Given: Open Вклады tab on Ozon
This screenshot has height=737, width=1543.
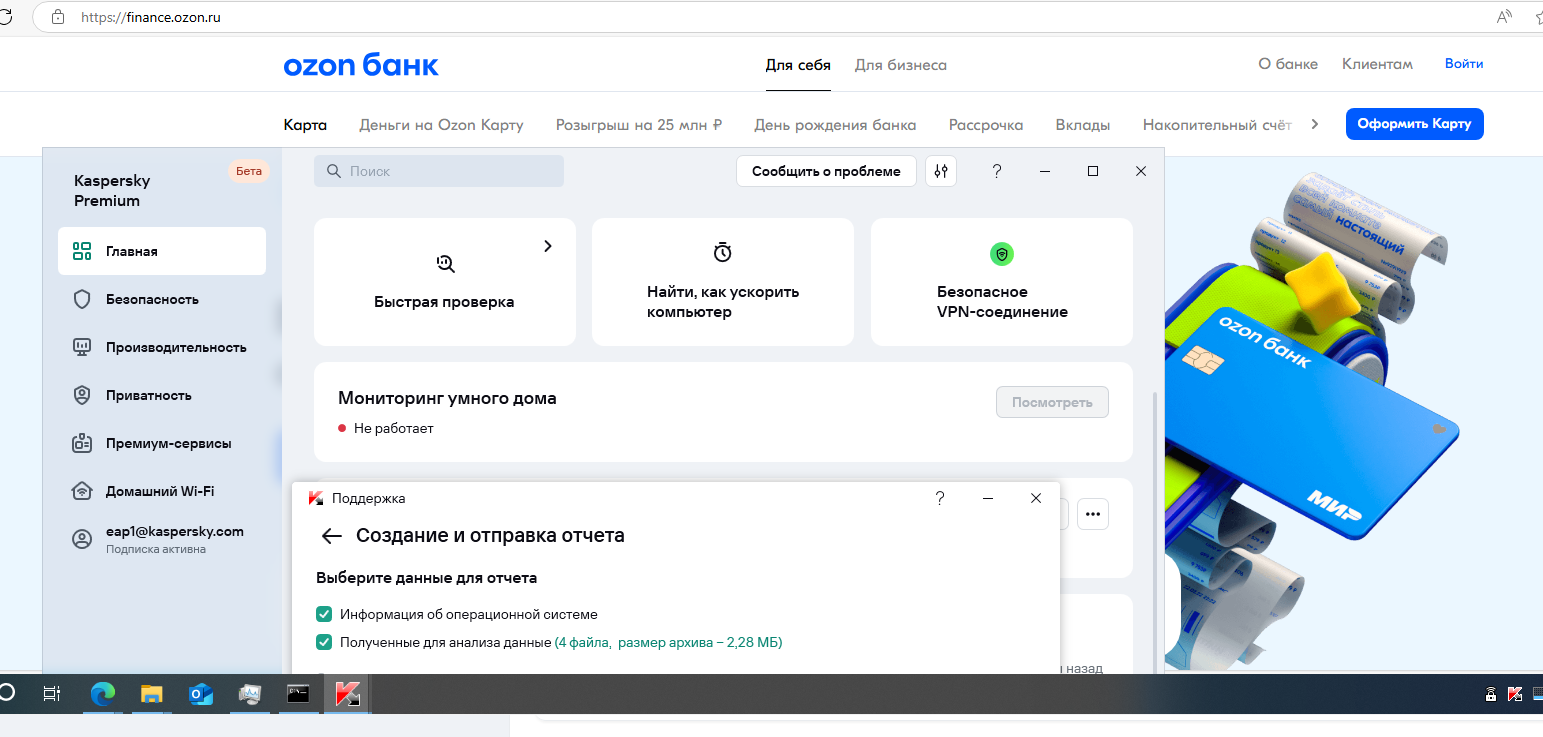Looking at the screenshot, I should click(x=1083, y=125).
